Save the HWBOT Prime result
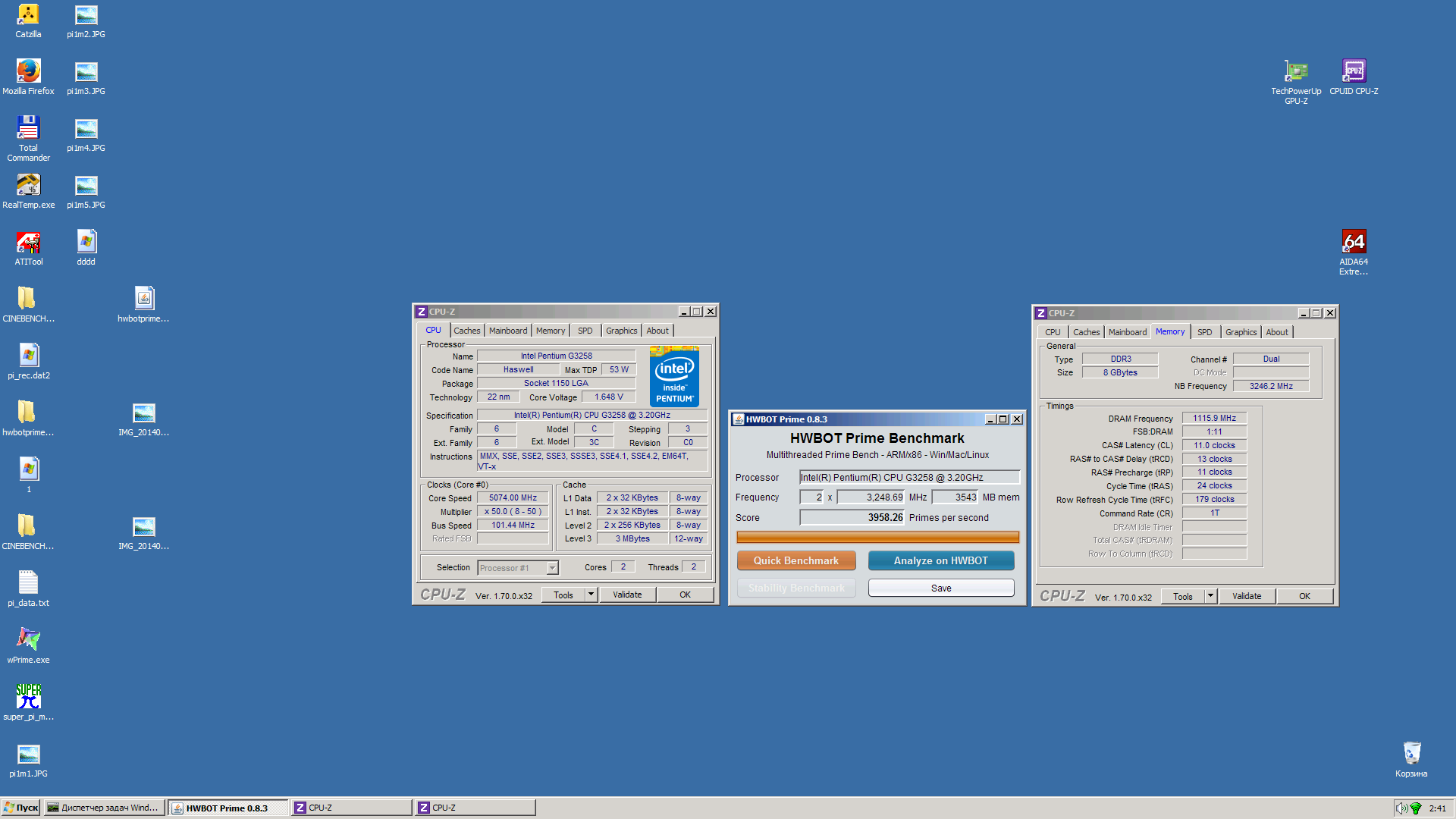Image resolution: width=1456 pixels, height=819 pixels. point(940,588)
